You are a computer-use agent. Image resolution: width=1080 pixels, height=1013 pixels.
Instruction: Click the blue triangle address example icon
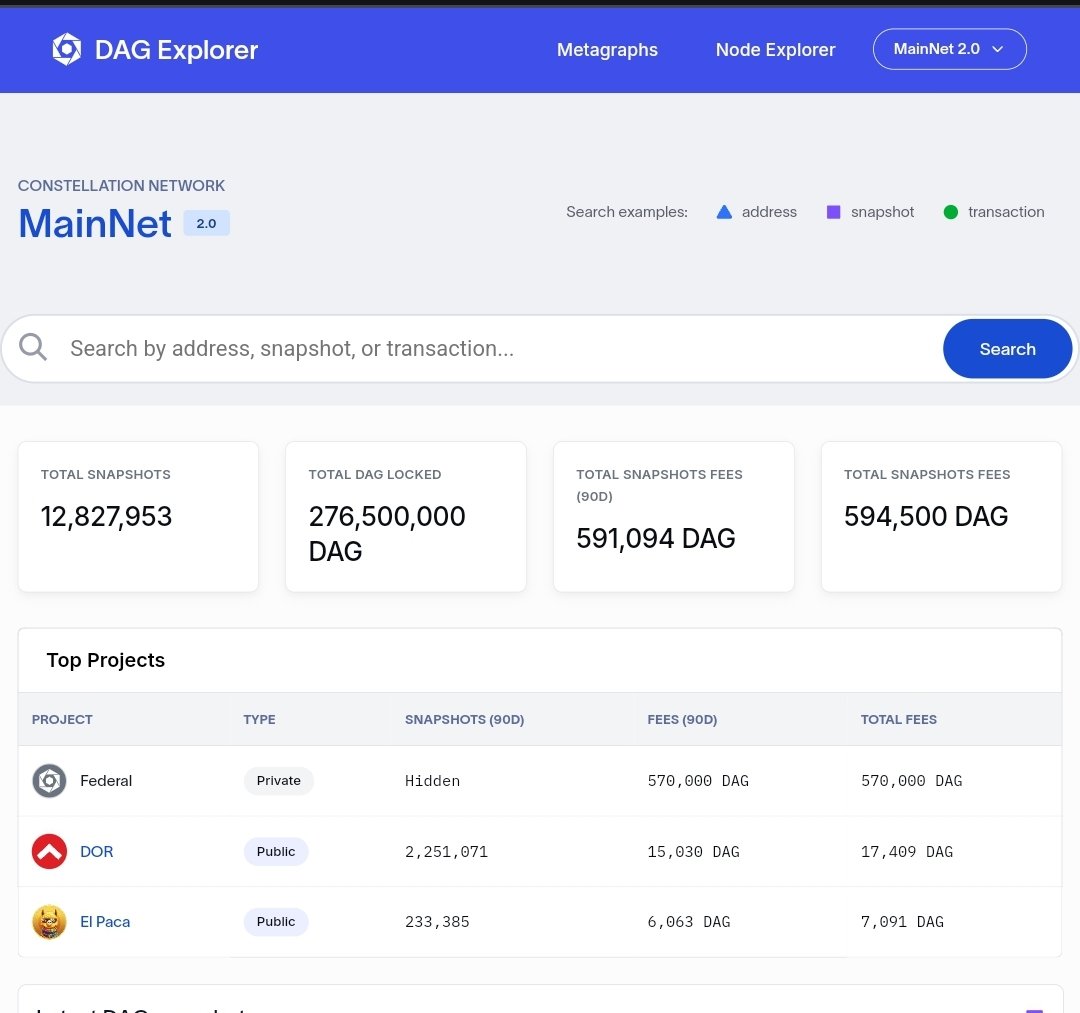point(724,212)
